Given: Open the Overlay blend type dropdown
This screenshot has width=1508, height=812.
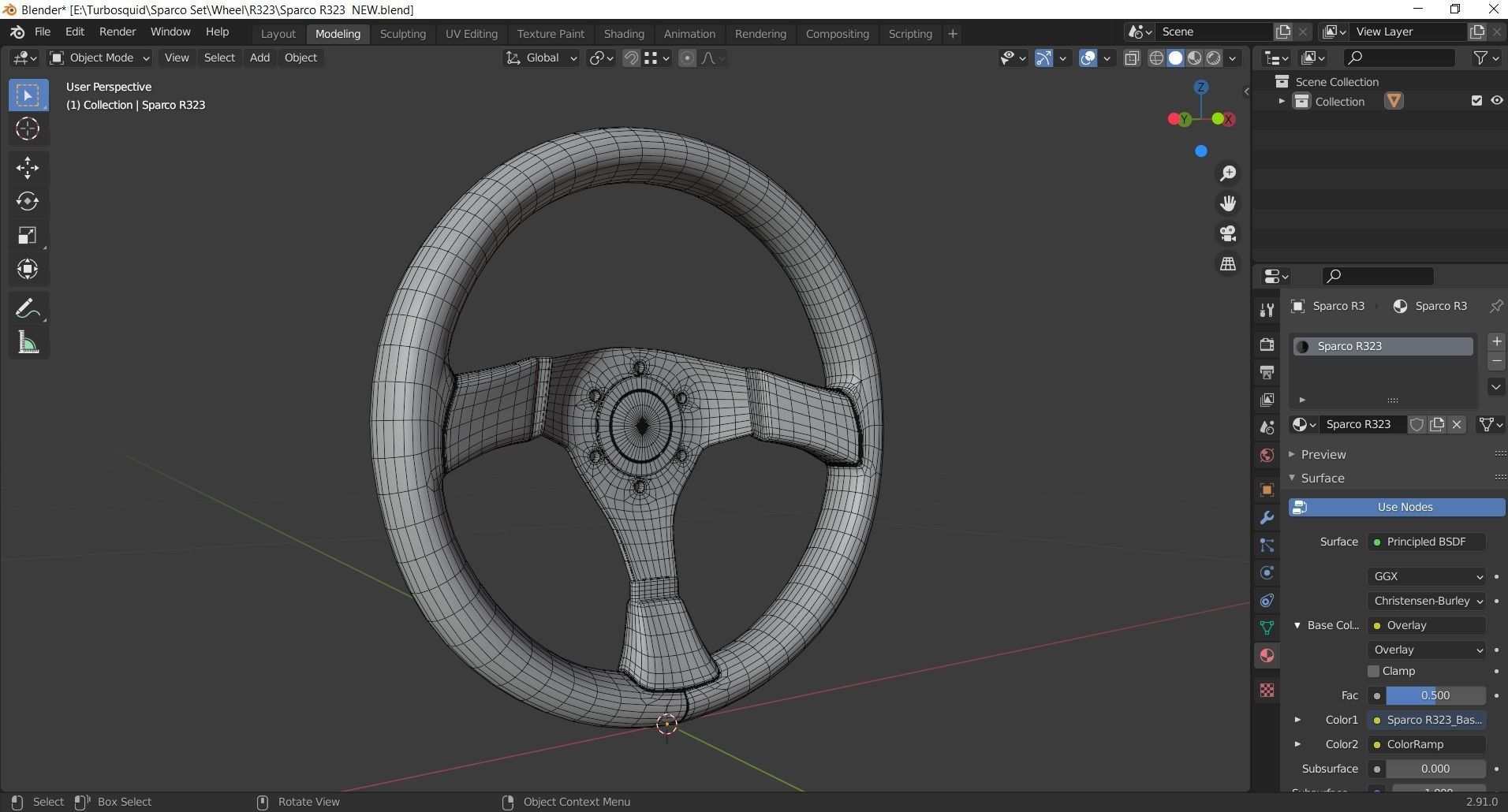Looking at the screenshot, I should point(1426,650).
